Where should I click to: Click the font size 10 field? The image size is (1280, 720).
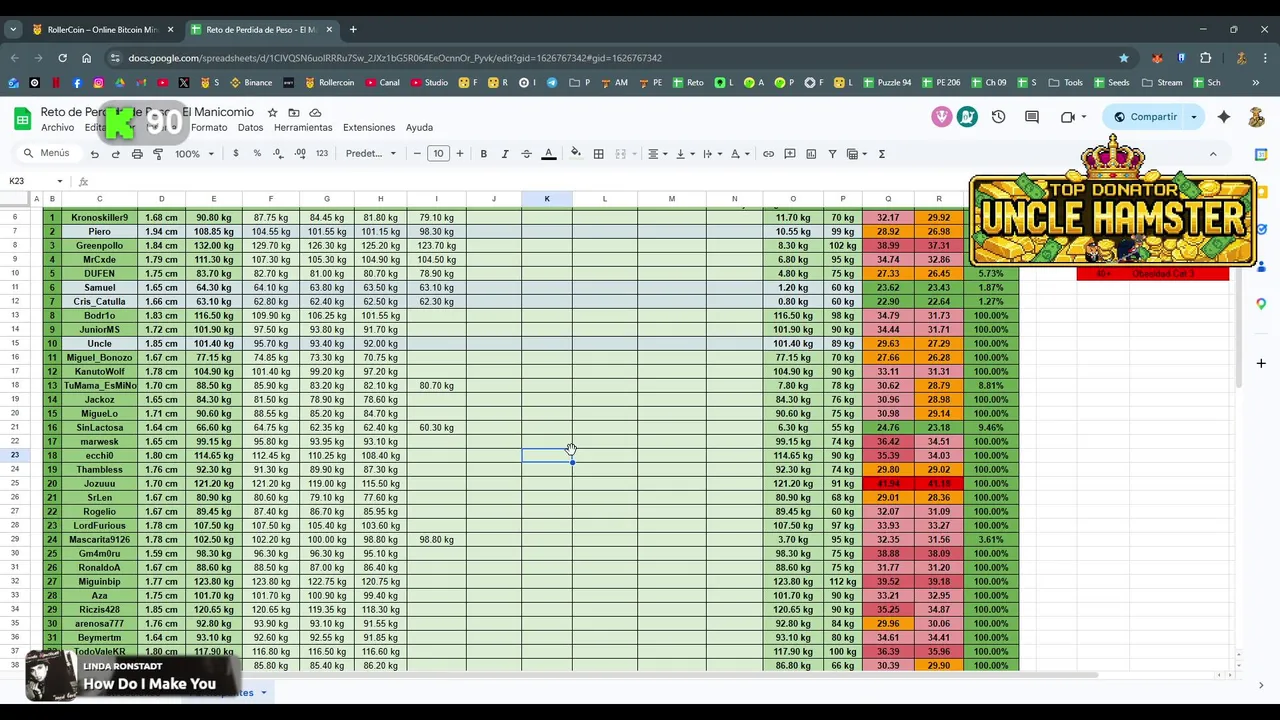[x=438, y=154]
